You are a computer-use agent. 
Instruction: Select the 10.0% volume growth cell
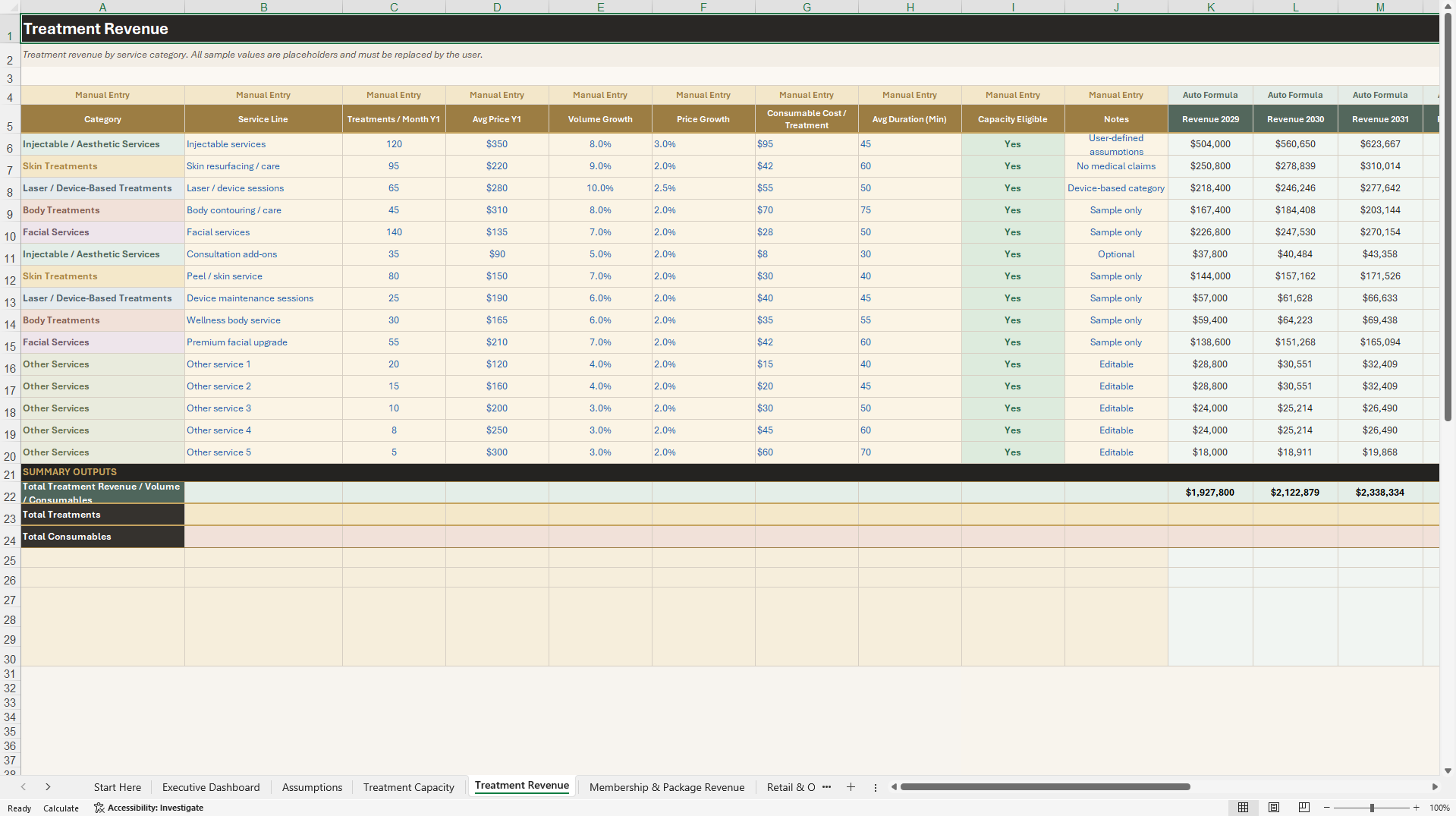point(600,188)
